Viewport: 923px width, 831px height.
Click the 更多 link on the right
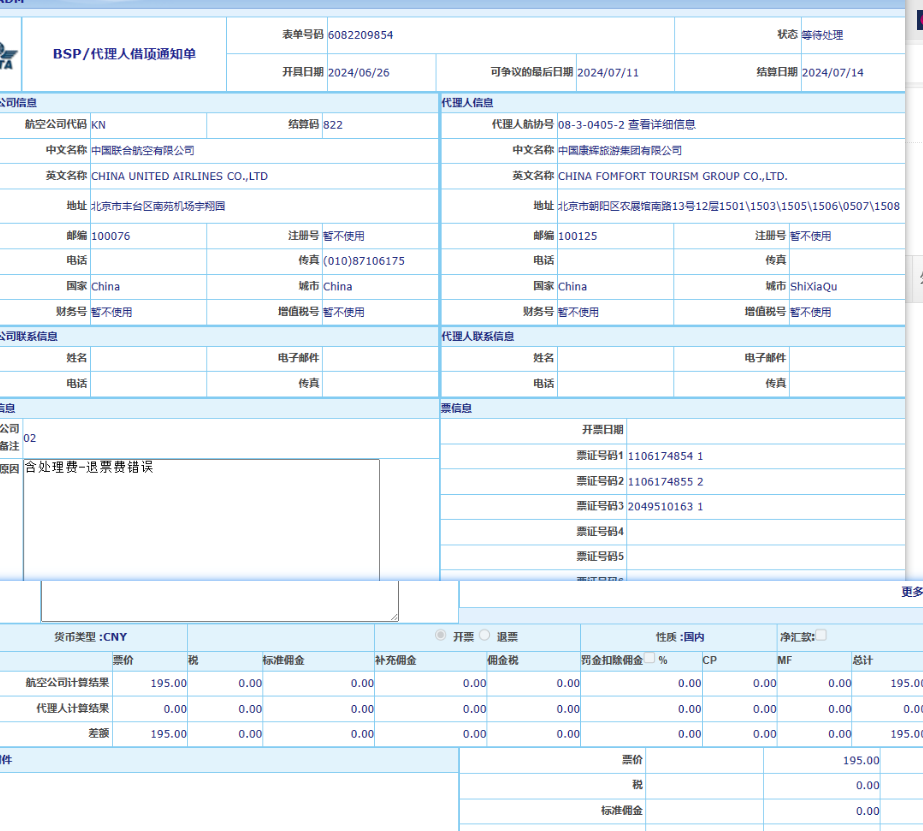tap(911, 592)
